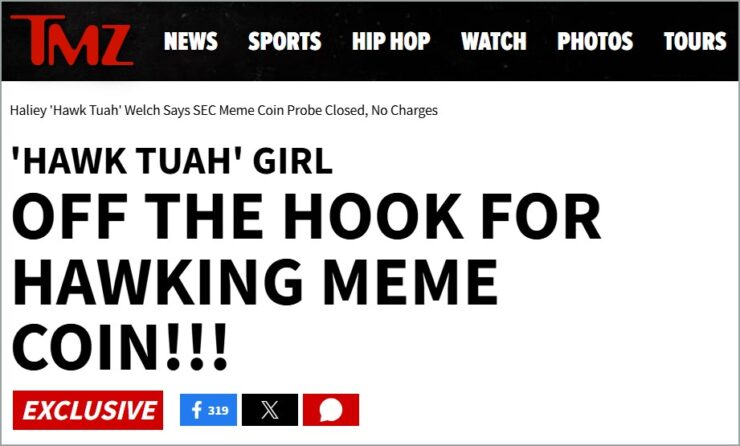Open the SPORTS section
The height and width of the screenshot is (446, 740).
285,41
